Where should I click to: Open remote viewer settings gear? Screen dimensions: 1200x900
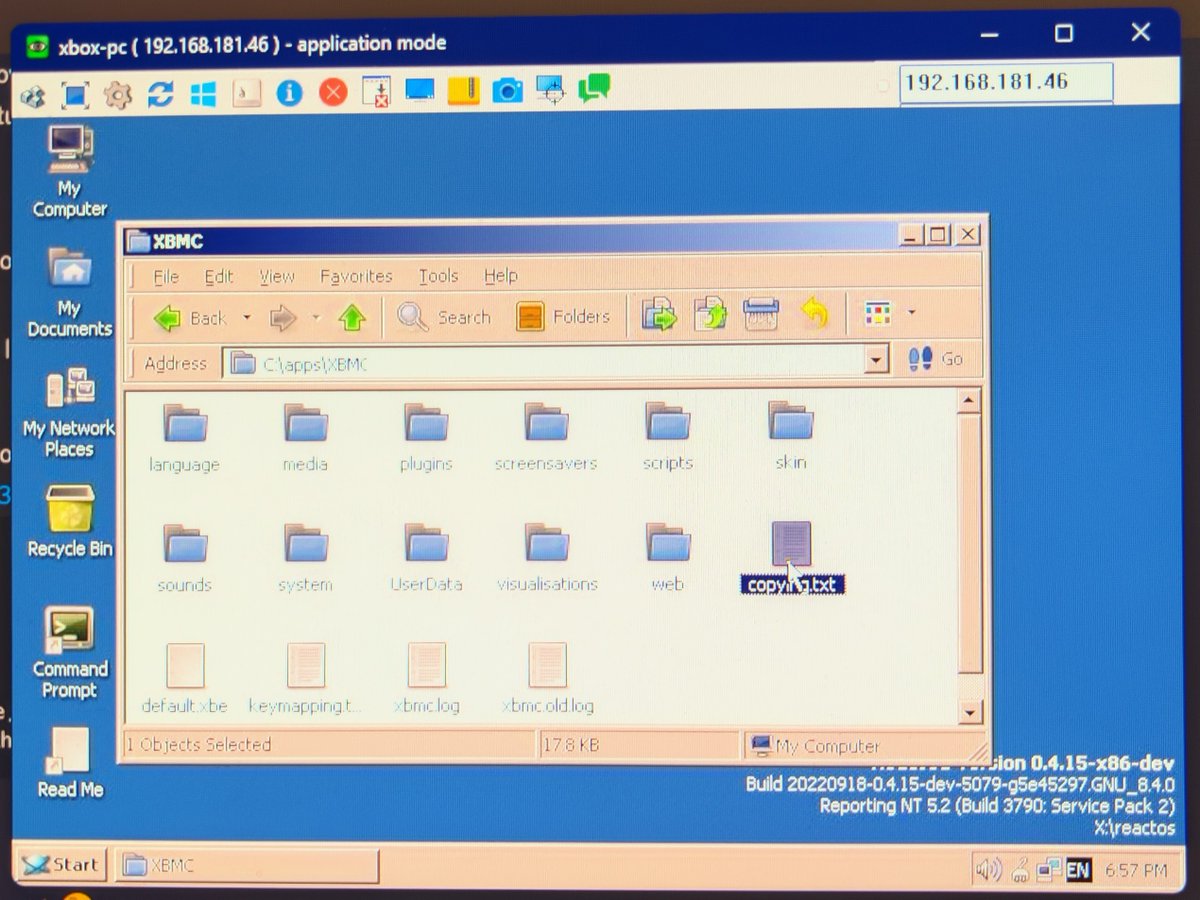point(118,95)
